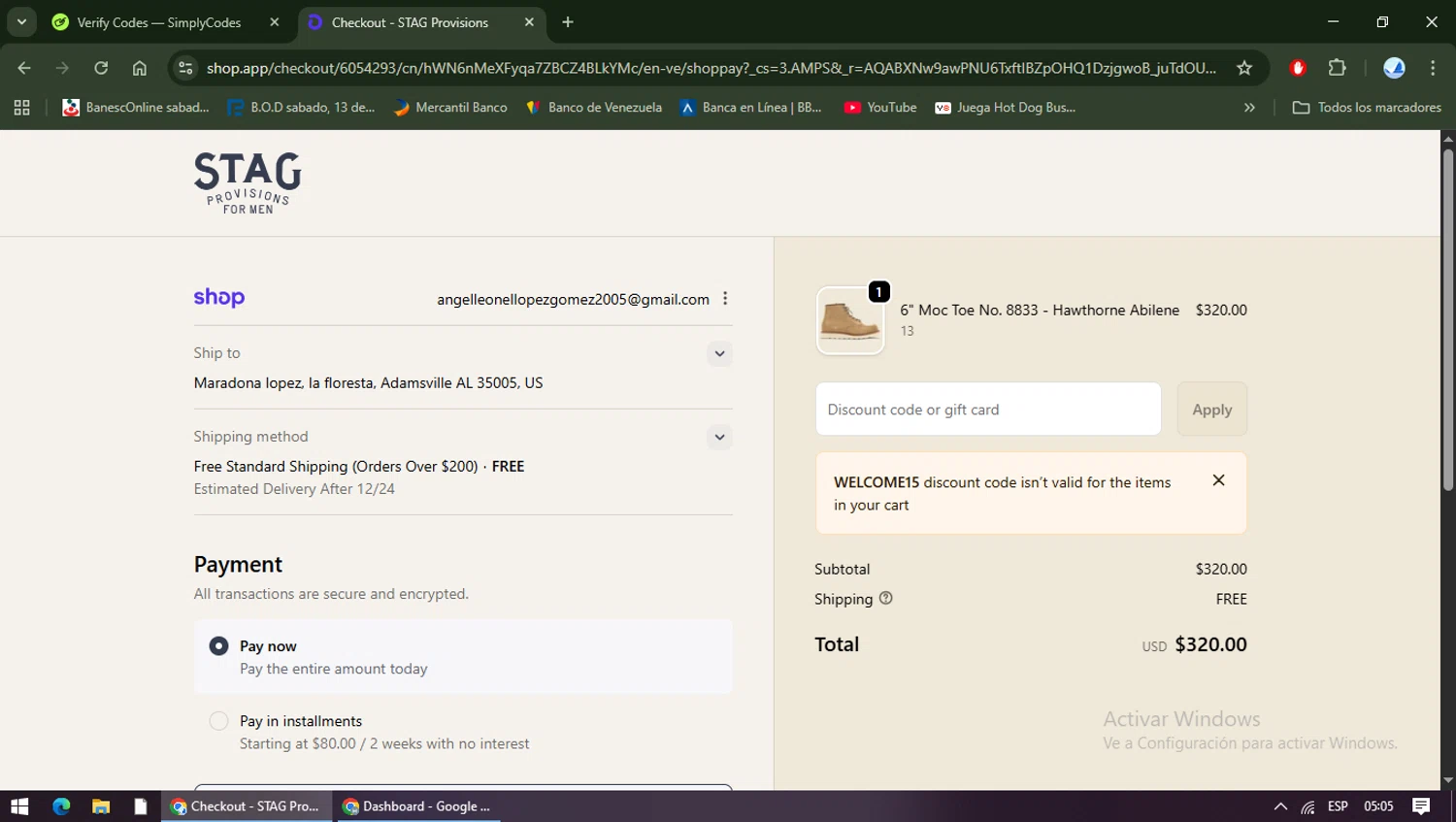Viewport: 1456px width, 822px height.
Task: Open the Chrome profile avatar
Action: tap(1394, 68)
